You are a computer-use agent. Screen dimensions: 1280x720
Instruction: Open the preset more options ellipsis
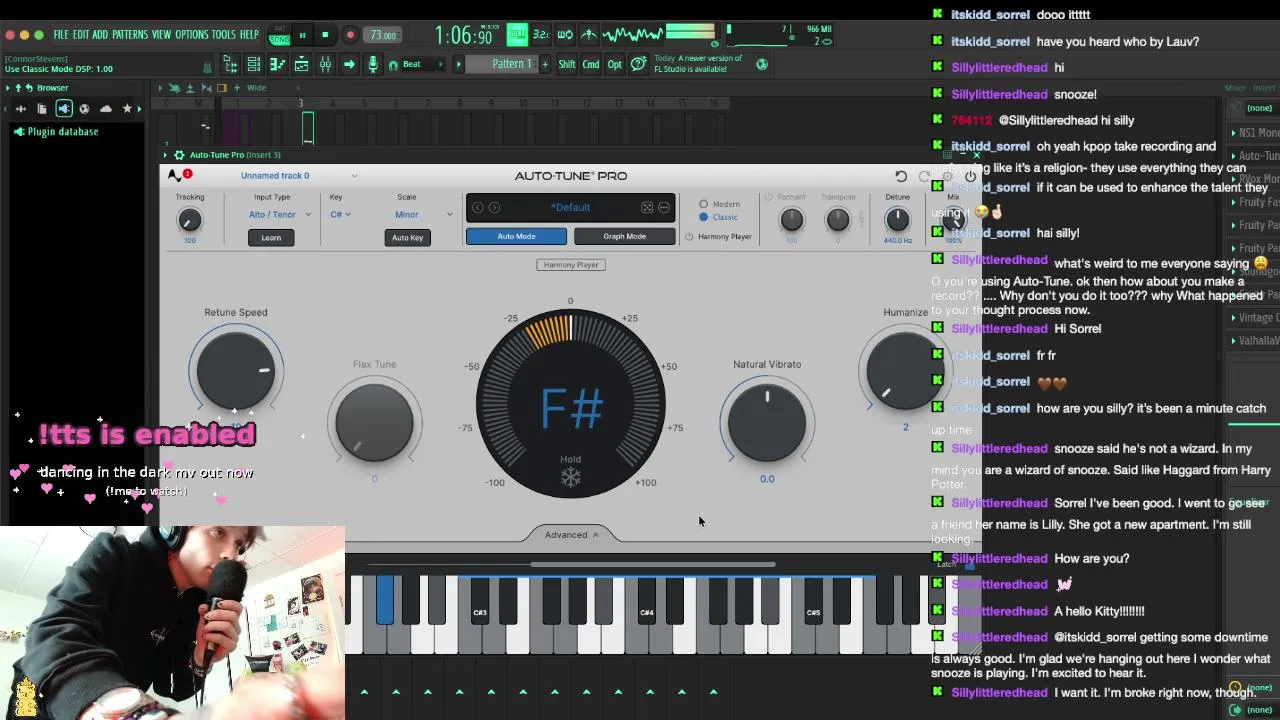click(663, 207)
